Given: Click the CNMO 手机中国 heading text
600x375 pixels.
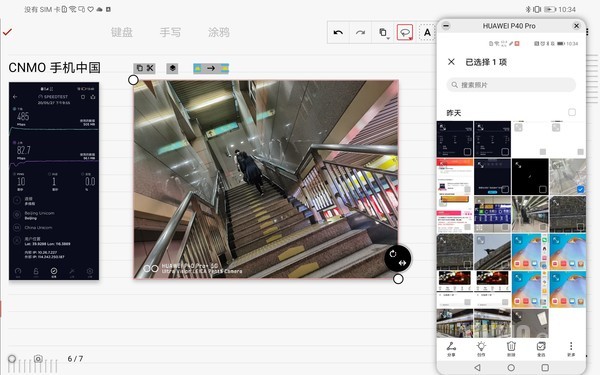Looking at the screenshot, I should tap(54, 68).
